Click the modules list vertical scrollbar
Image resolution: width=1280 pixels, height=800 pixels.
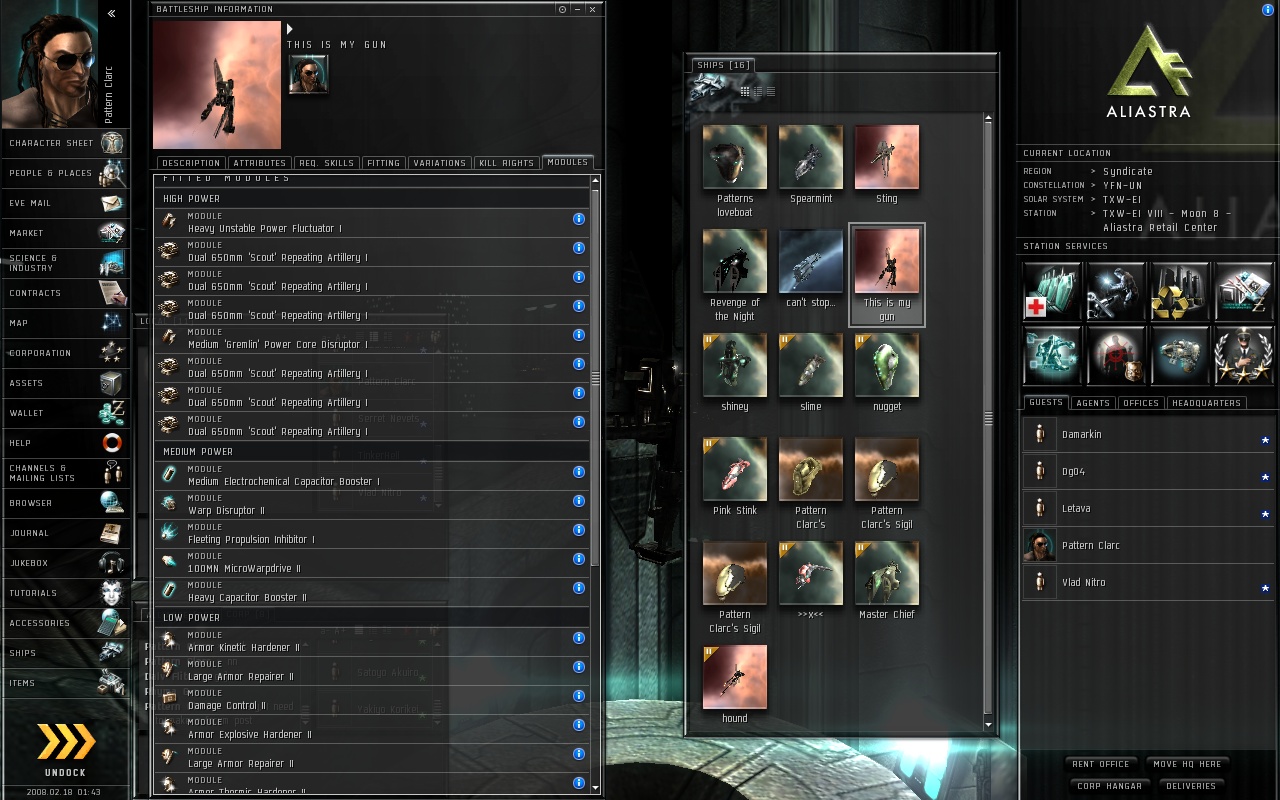coord(596,380)
